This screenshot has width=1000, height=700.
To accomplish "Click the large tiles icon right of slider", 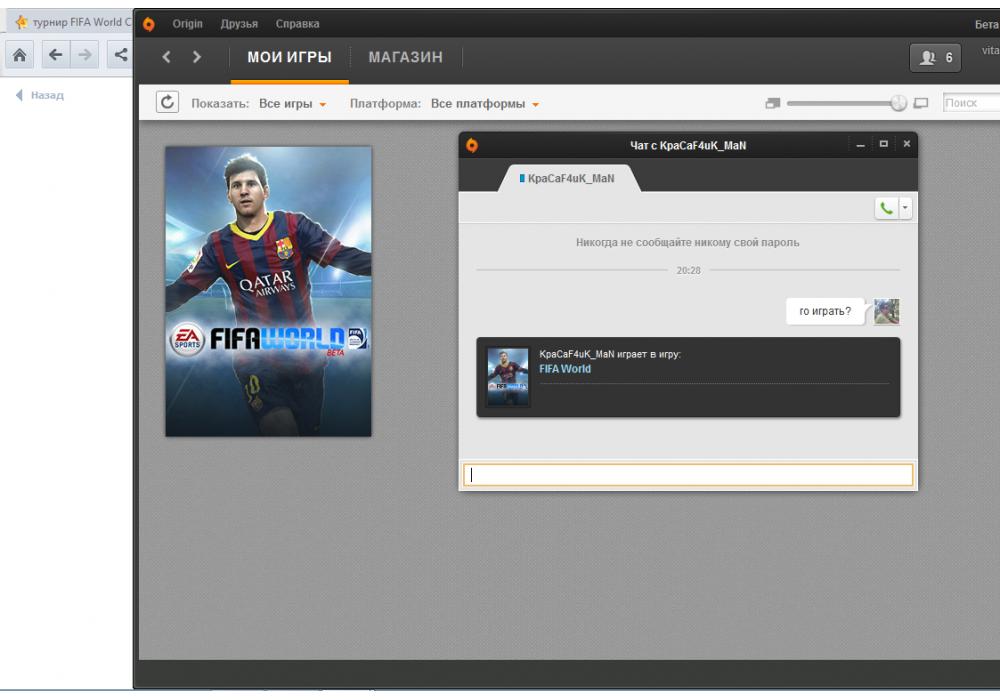I will [x=921, y=103].
